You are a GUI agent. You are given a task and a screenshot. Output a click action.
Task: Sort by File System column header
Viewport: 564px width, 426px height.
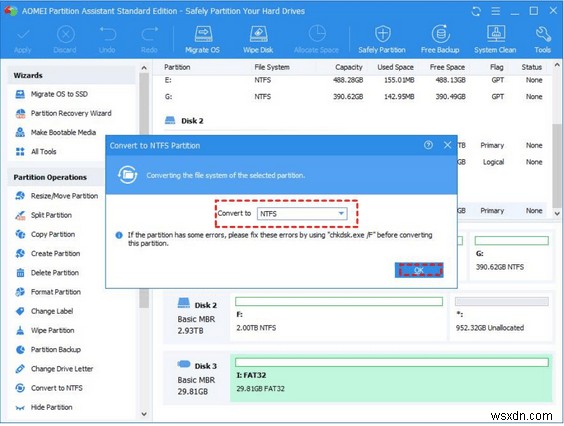[272, 67]
